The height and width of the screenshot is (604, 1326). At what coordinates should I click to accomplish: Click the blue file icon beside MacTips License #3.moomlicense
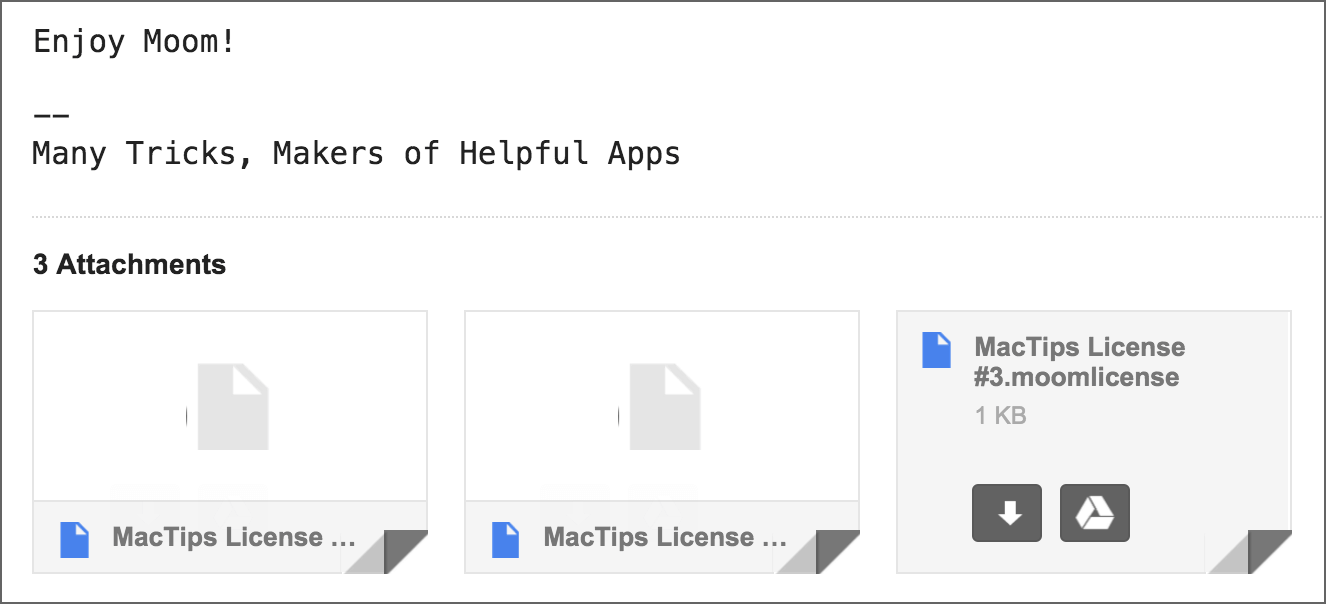(x=936, y=350)
